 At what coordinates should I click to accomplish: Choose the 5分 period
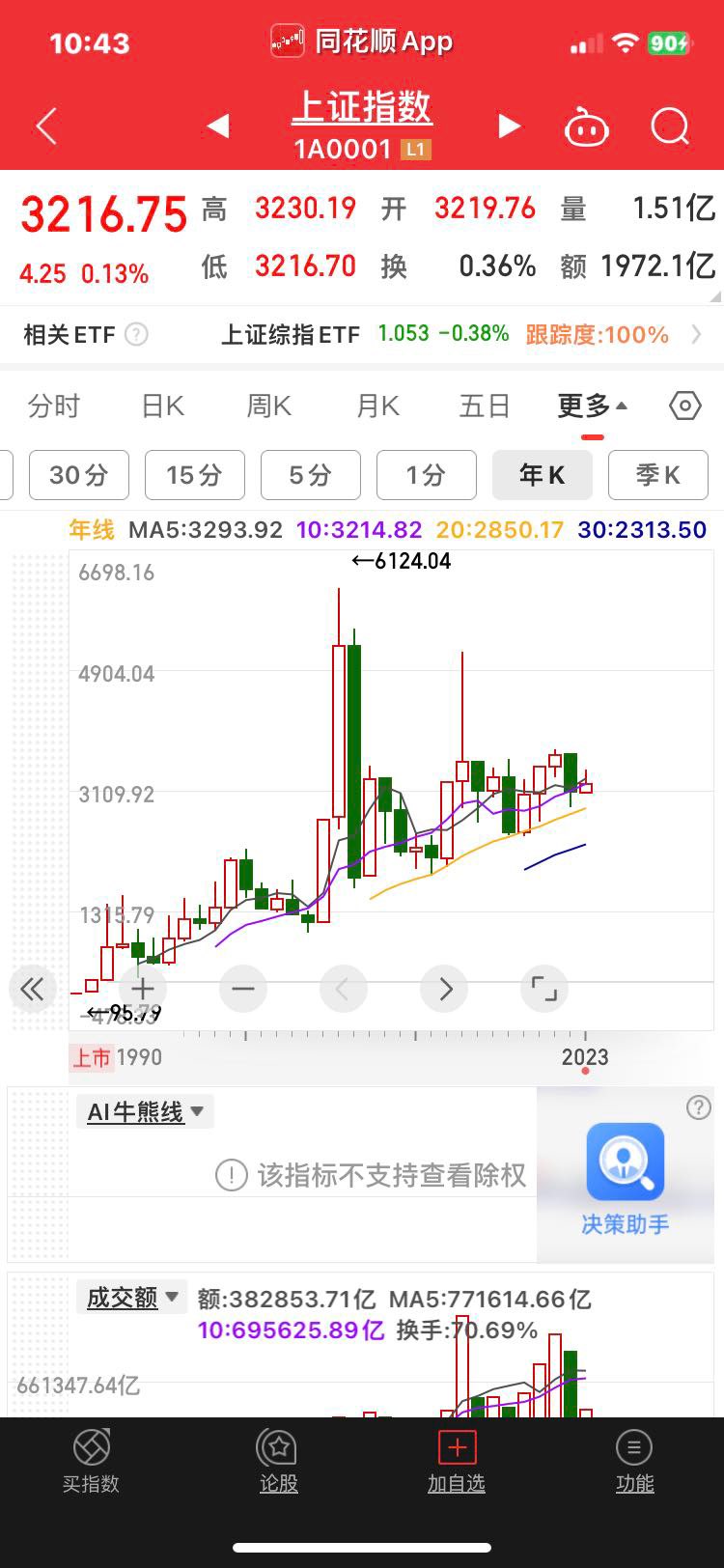coord(311,475)
